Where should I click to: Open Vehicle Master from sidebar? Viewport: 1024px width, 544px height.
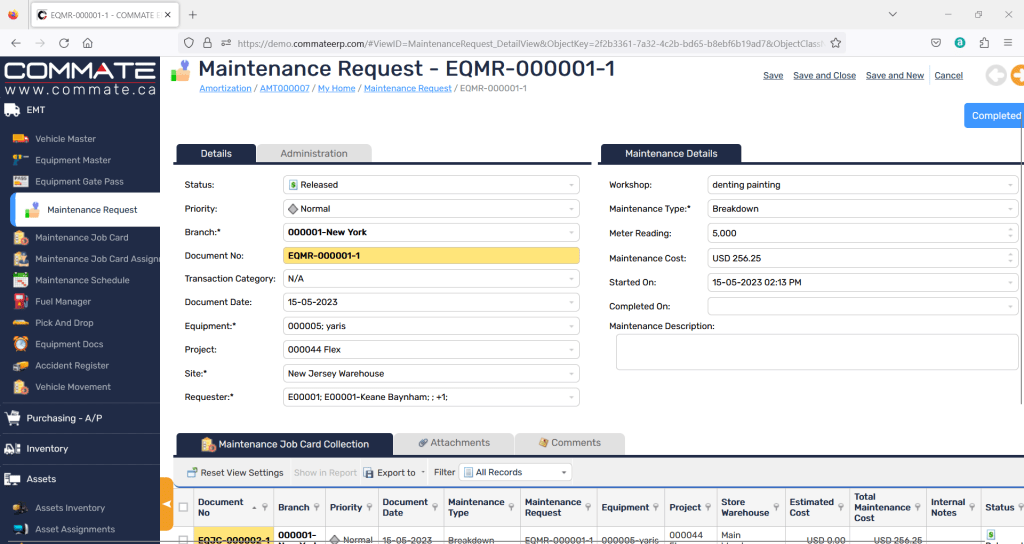pyautogui.click(x=65, y=139)
